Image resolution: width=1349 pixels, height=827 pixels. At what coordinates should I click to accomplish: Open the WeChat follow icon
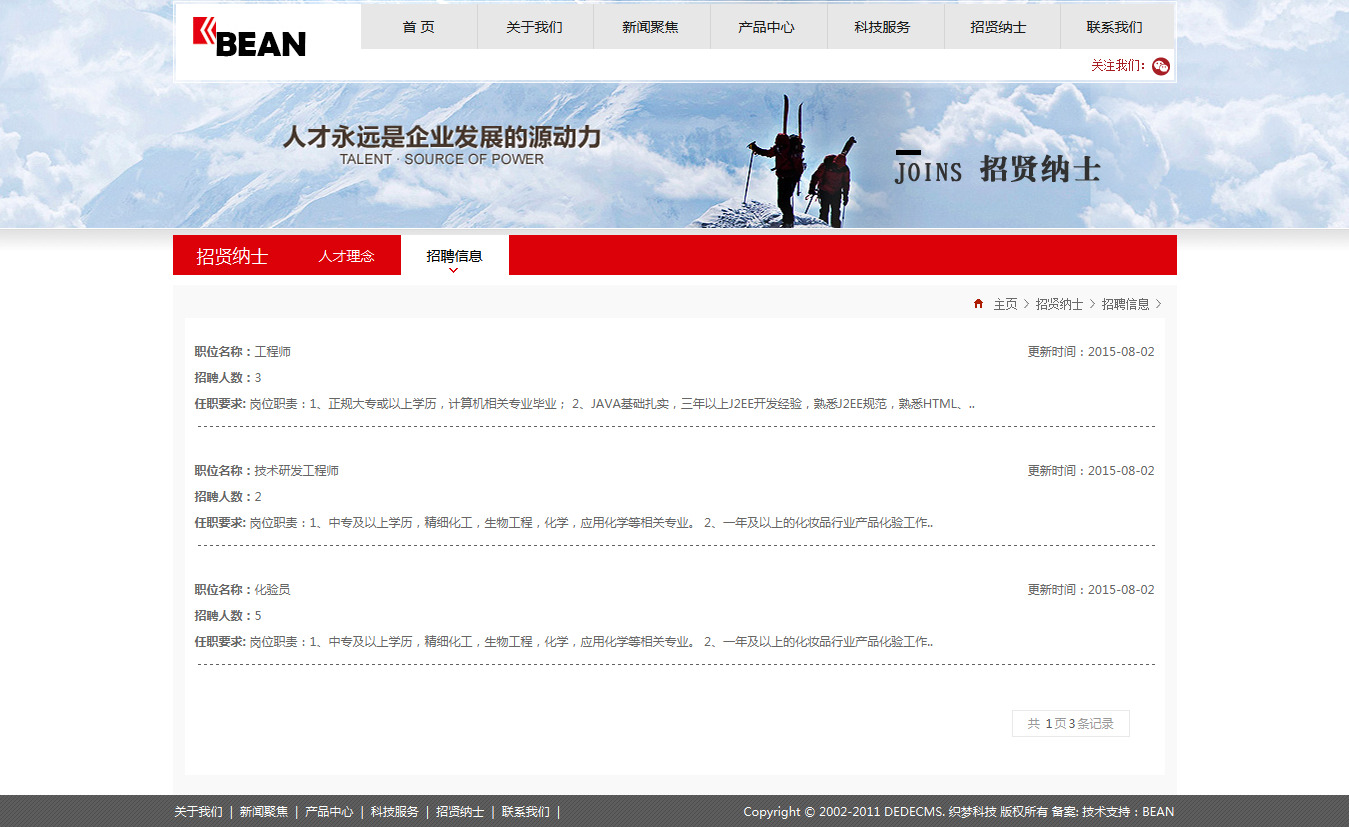point(1160,66)
